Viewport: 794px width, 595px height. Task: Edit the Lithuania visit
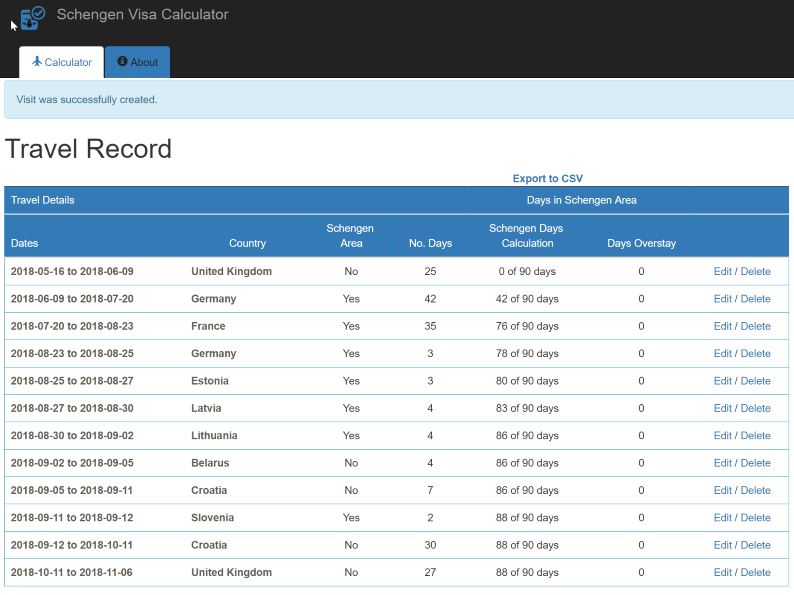point(722,436)
